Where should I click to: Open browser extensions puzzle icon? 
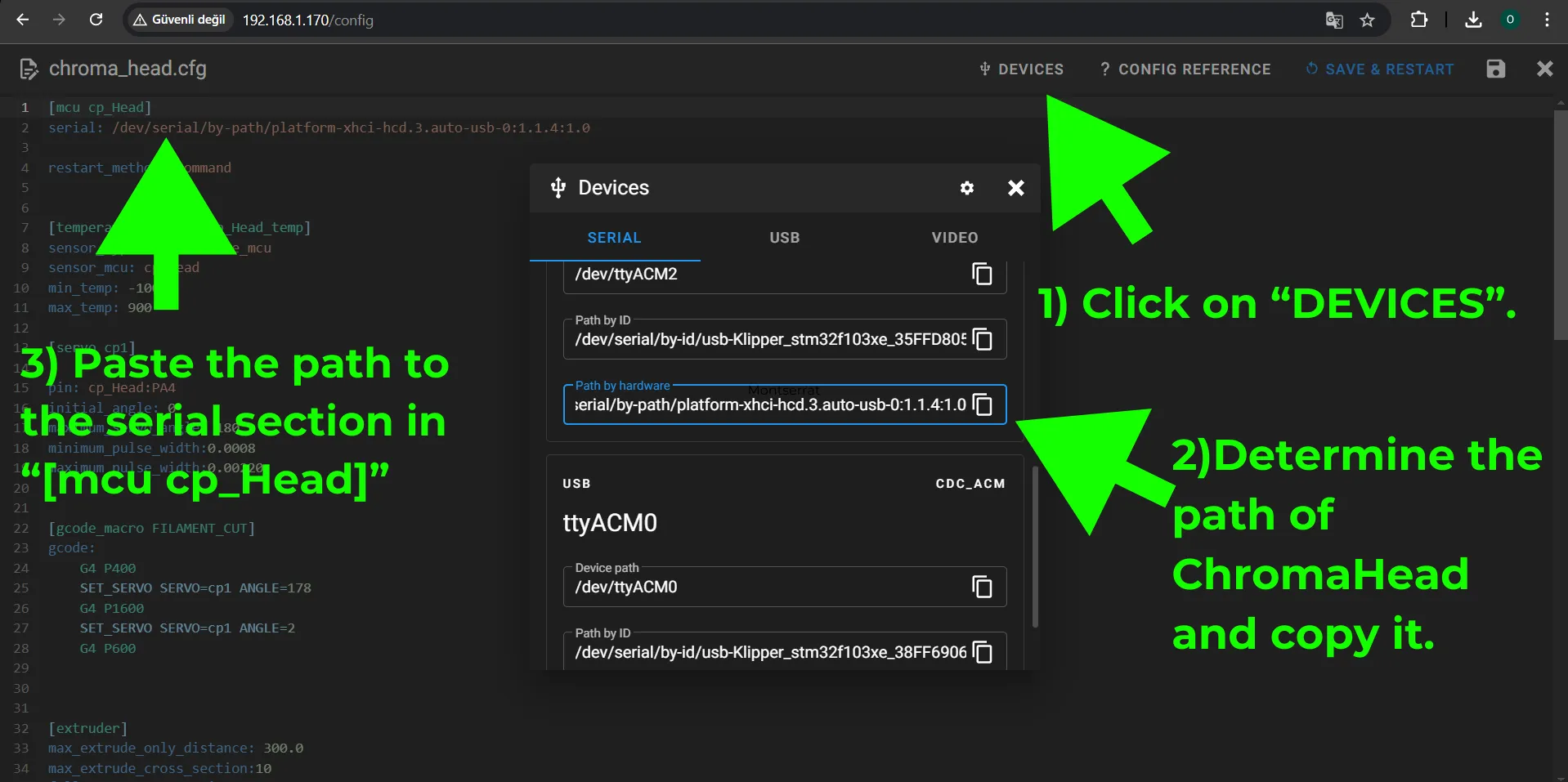tap(1419, 20)
